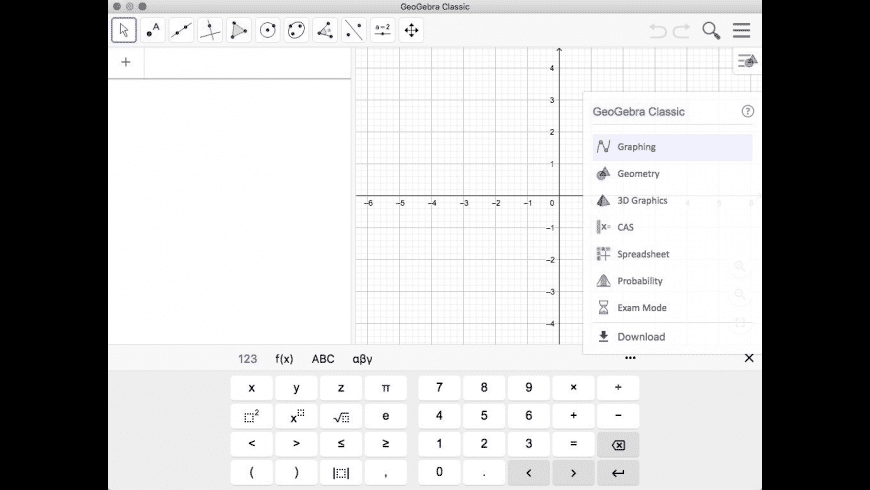Open the hamburger main menu
Viewport: 870px width, 490px height.
pos(741,31)
